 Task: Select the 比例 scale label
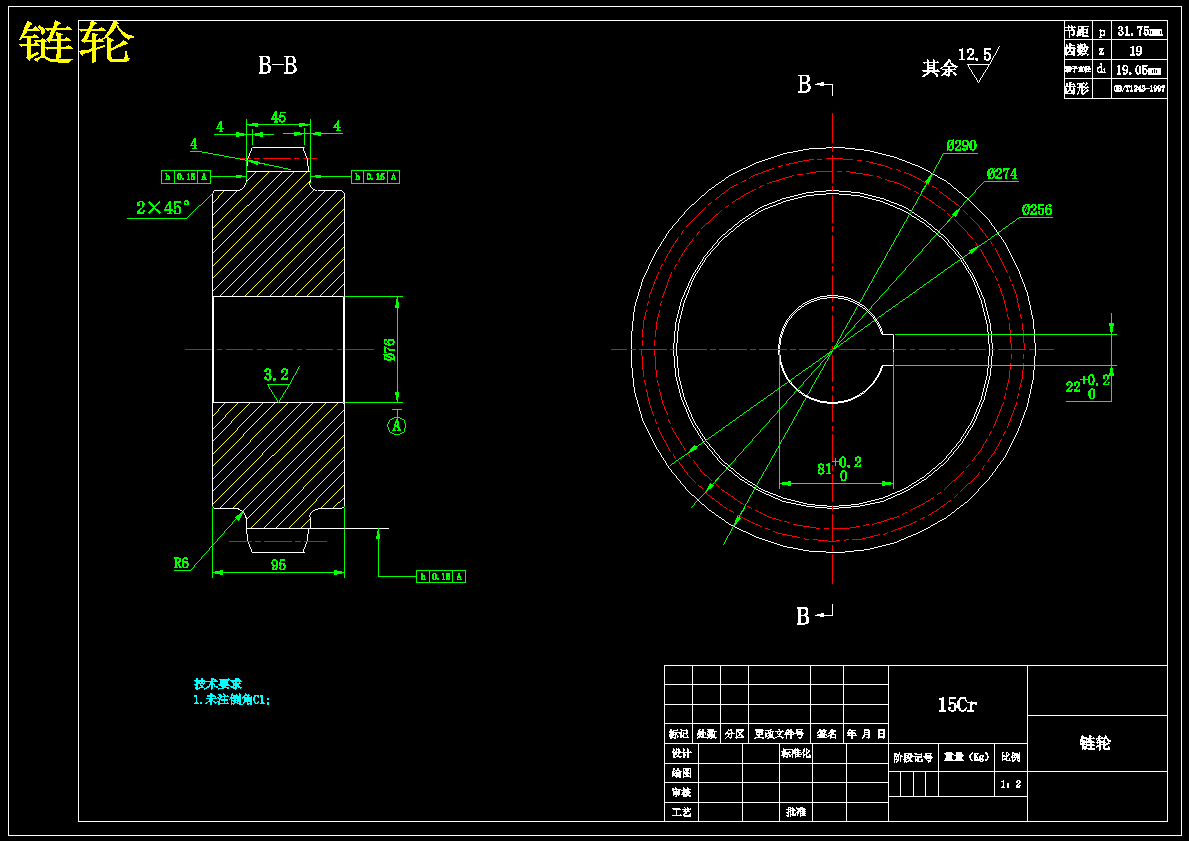pyautogui.click(x=1010, y=758)
